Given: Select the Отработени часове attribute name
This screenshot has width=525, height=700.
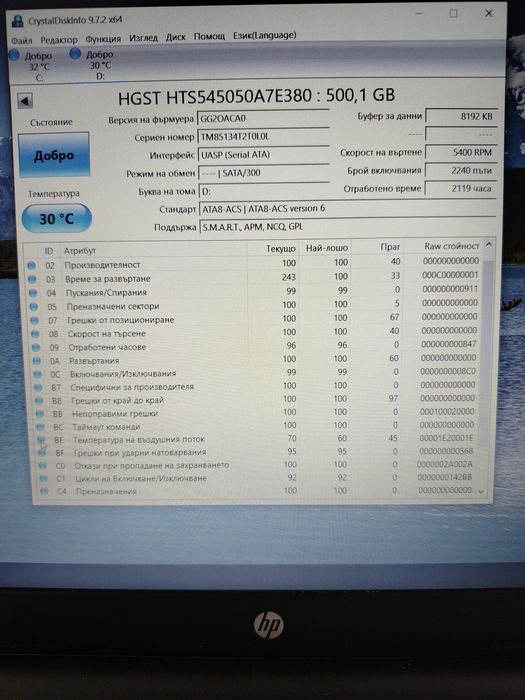Looking at the screenshot, I should tap(107, 347).
